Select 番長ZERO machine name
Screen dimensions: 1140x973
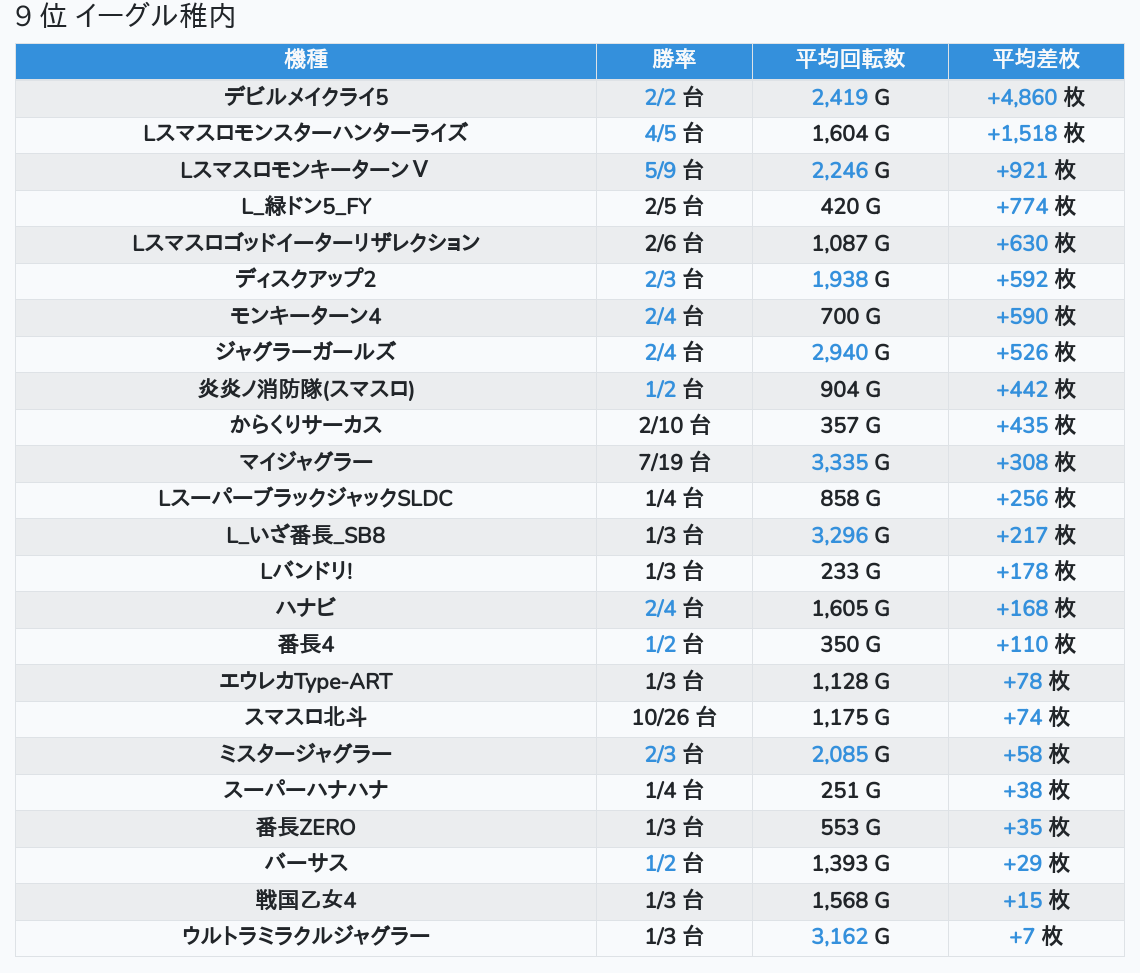pyautogui.click(x=306, y=828)
